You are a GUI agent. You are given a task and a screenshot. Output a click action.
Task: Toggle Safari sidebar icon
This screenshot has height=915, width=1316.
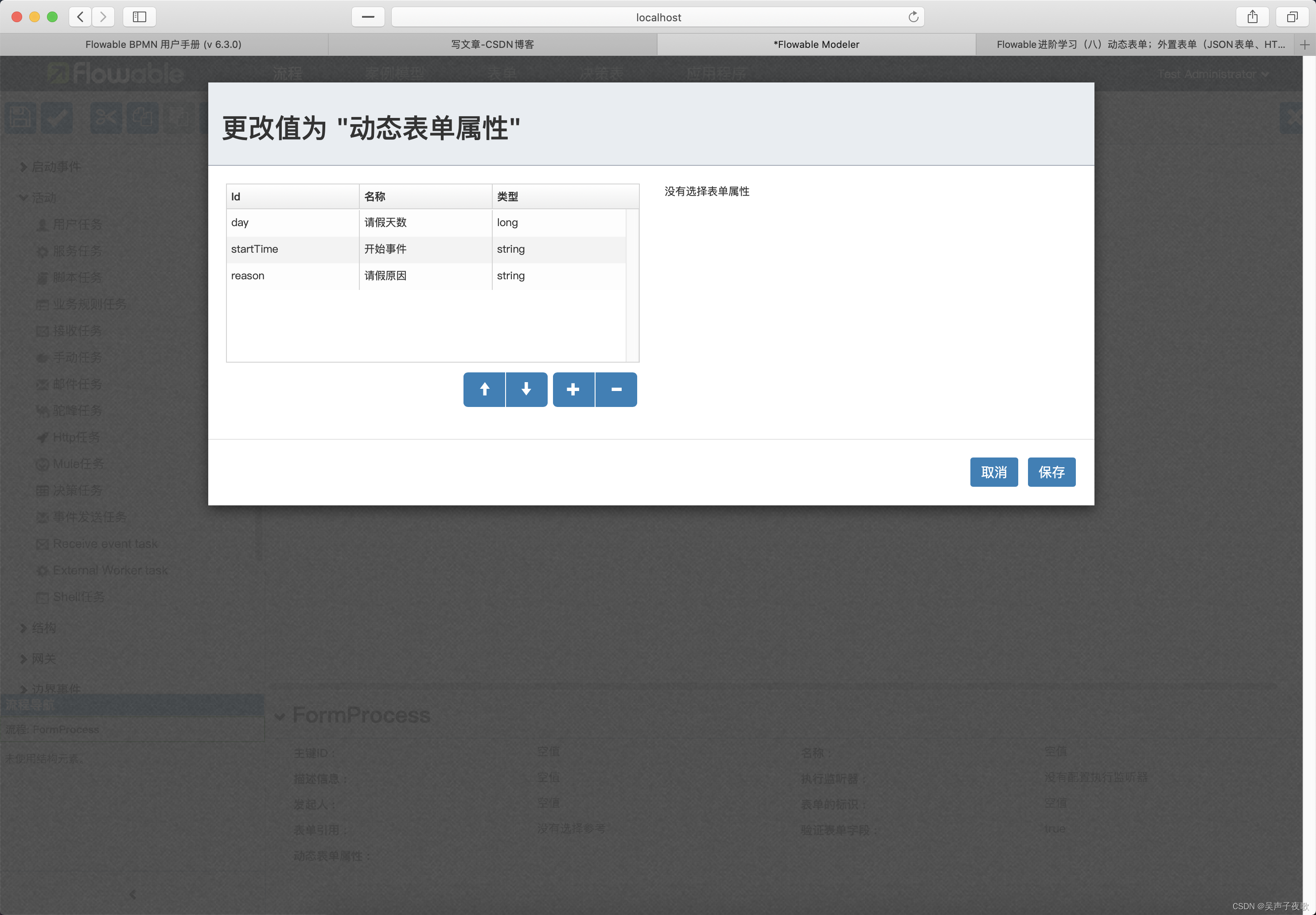(x=139, y=17)
